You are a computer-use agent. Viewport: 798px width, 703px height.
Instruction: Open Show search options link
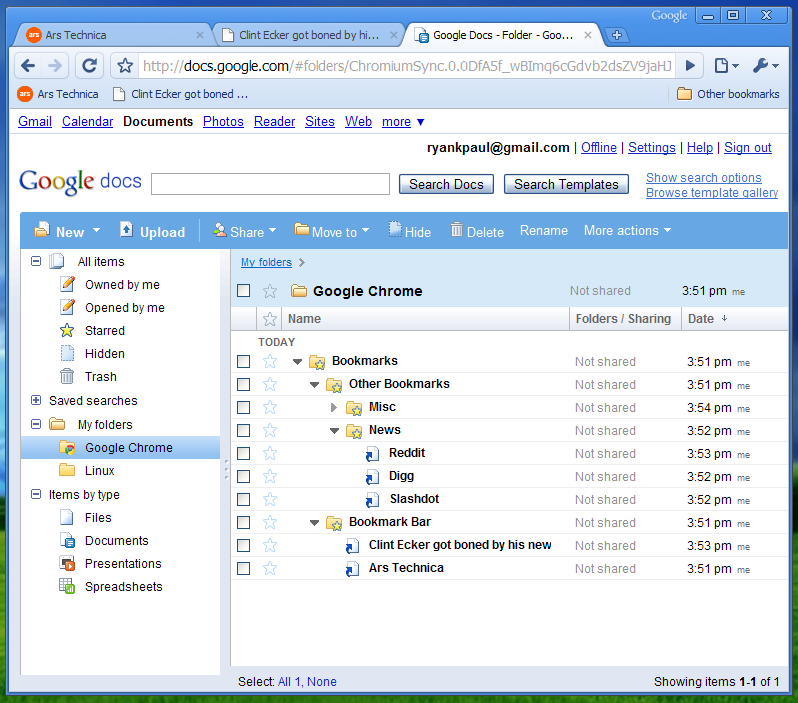703,178
